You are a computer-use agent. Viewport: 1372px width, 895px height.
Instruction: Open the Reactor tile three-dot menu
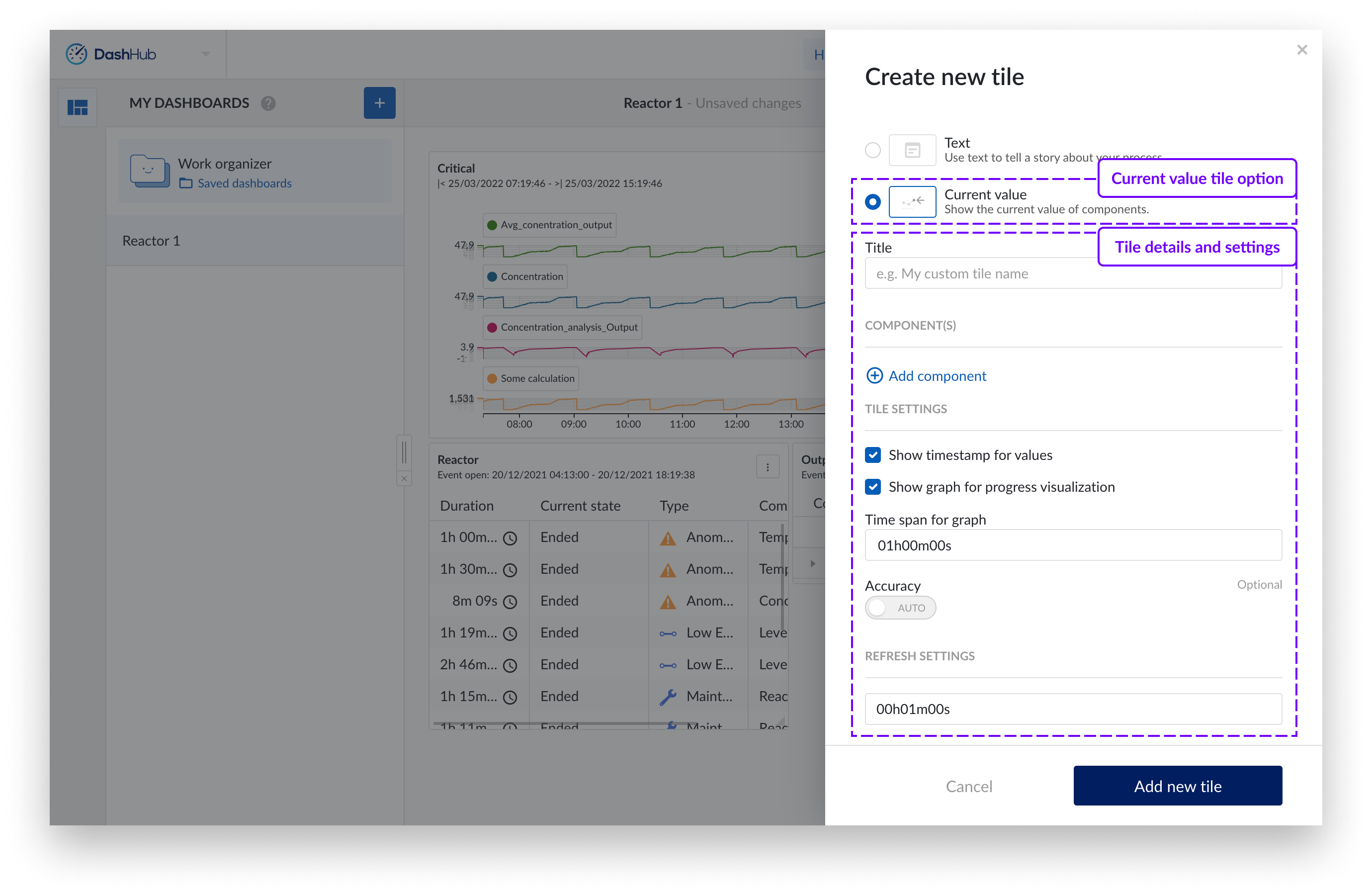tap(768, 467)
